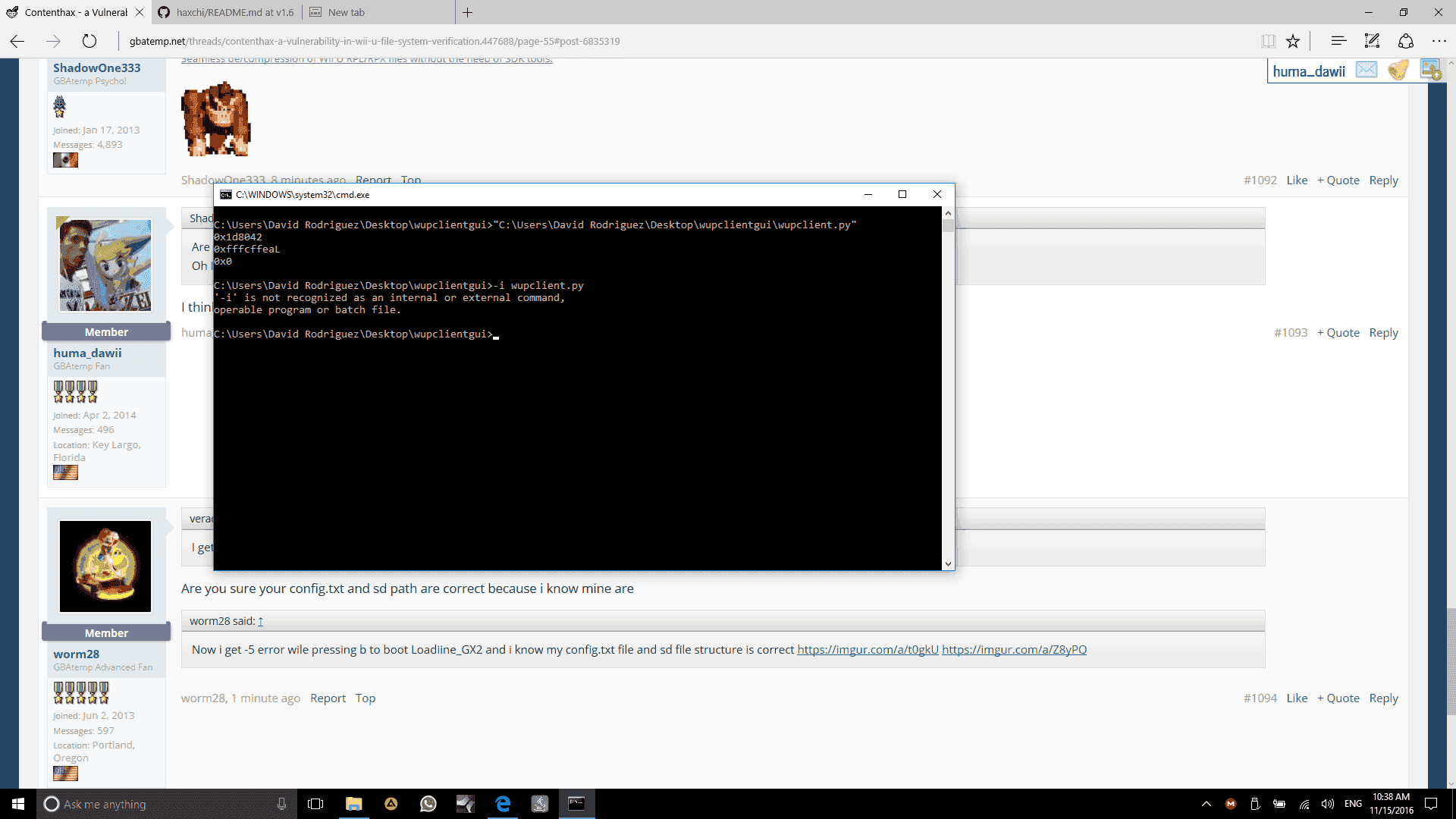This screenshot has height=819, width=1456.
Task: Make a Web Note with the pen icon
Action: [1372, 41]
